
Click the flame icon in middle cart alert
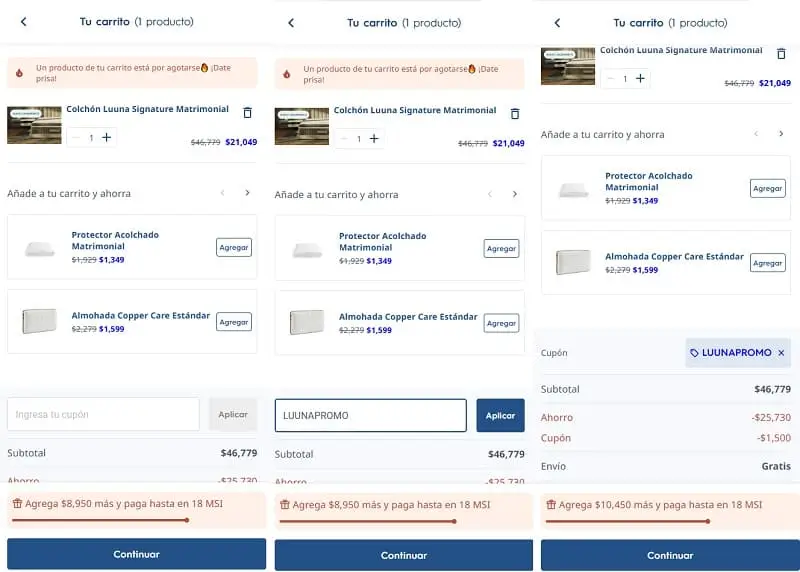tap(287, 74)
